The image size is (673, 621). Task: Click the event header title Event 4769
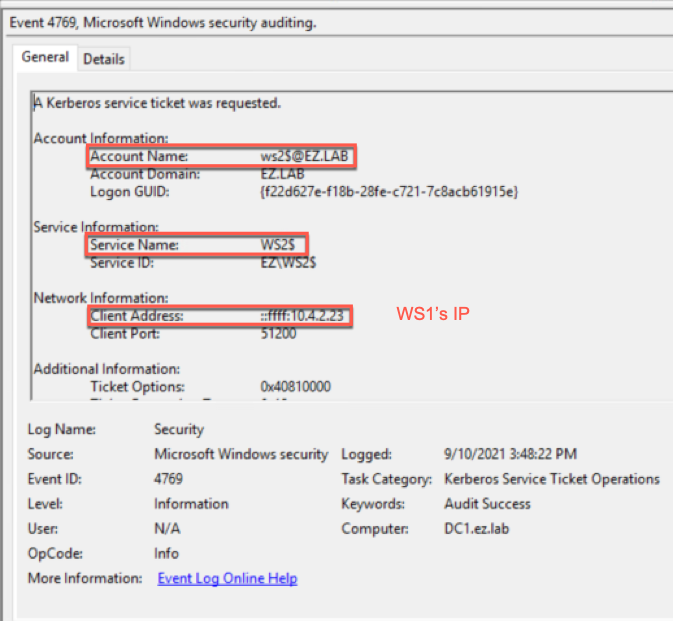pyautogui.click(x=43, y=22)
